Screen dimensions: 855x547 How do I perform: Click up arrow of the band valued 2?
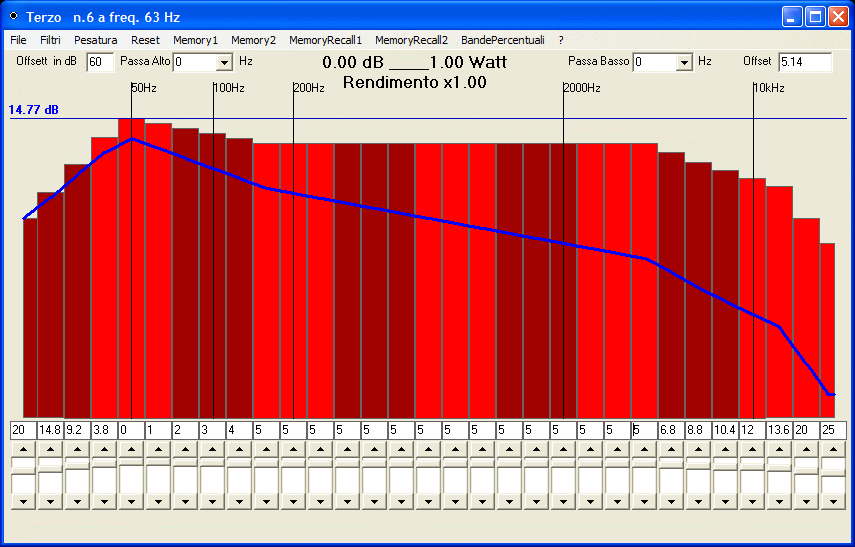click(x=185, y=449)
